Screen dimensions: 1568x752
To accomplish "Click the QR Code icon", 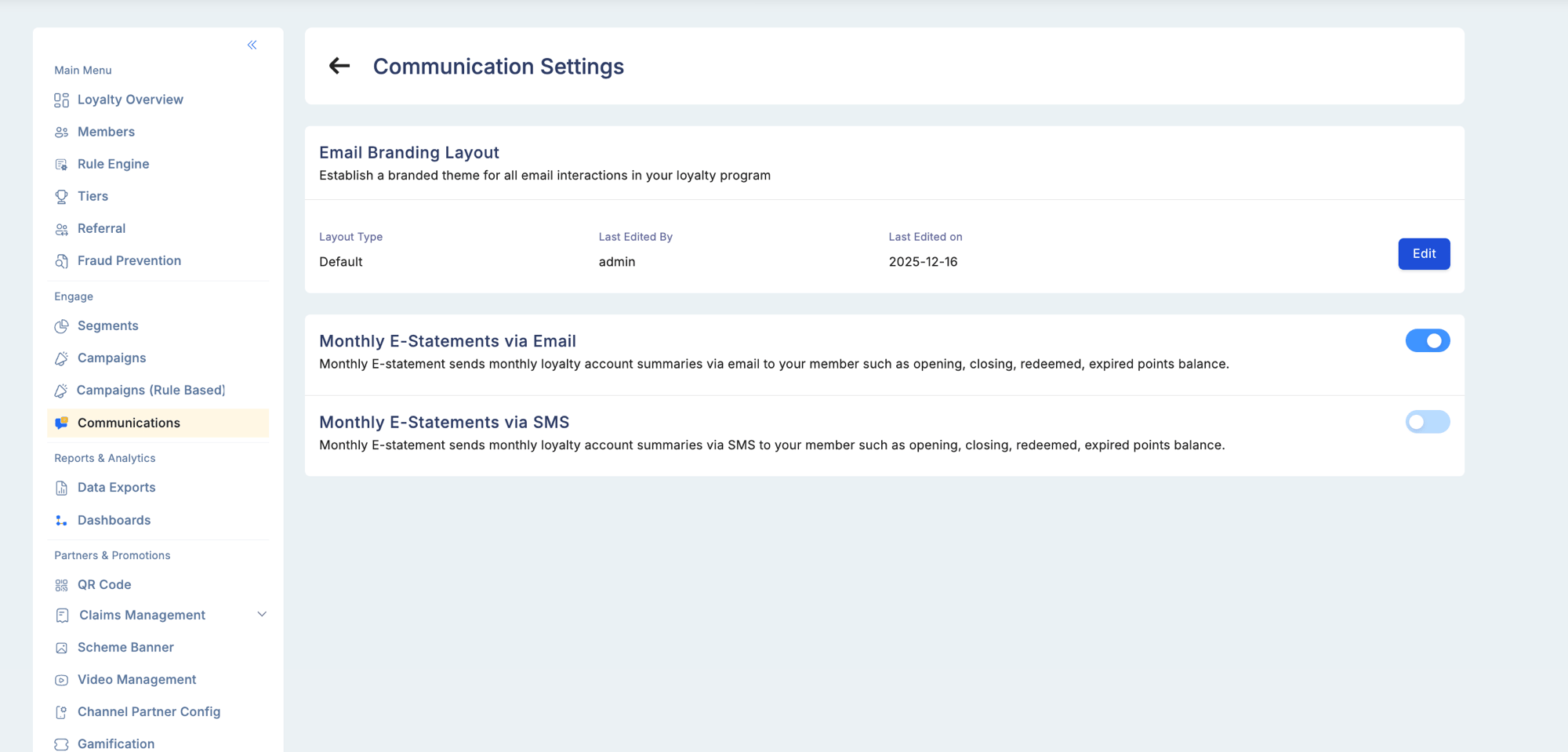I will point(61,585).
